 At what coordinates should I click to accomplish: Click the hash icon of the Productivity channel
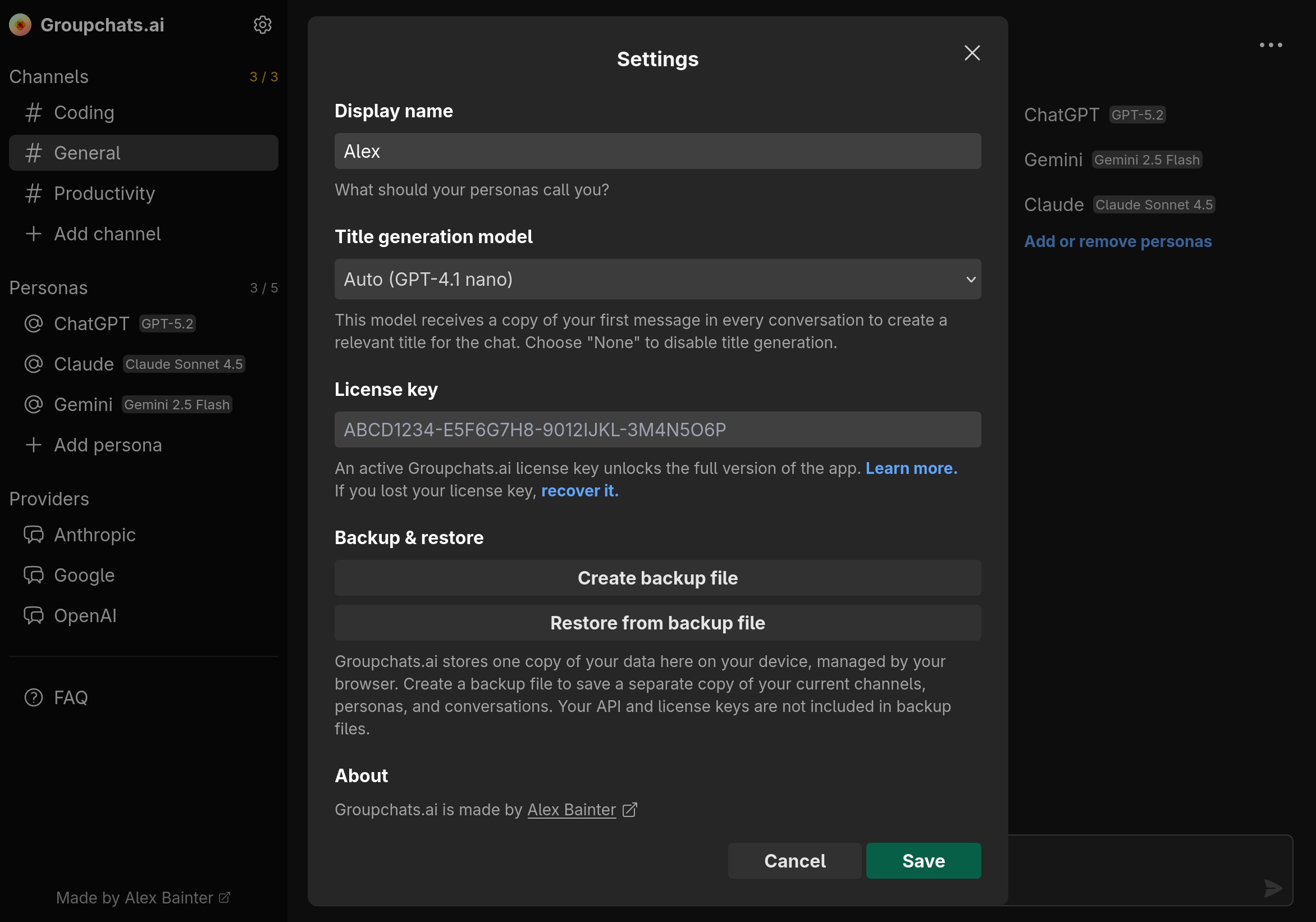tap(34, 193)
